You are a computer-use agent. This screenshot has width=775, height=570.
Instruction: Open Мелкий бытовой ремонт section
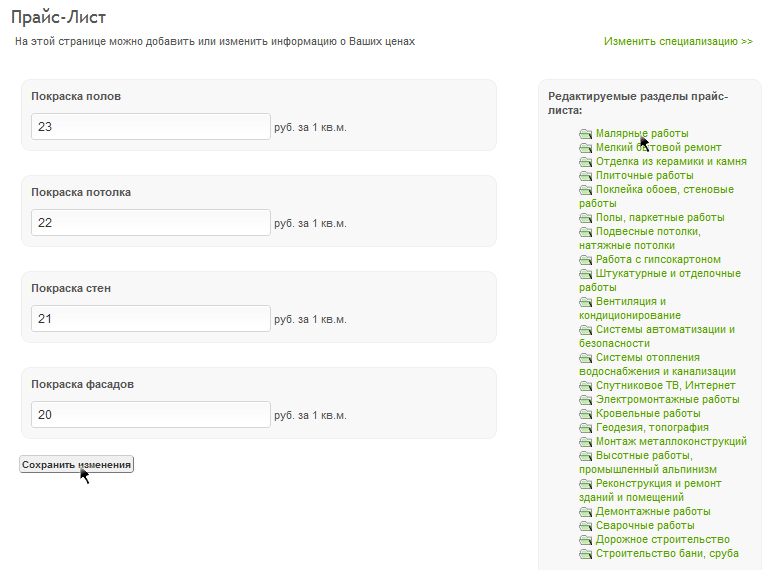tap(658, 147)
